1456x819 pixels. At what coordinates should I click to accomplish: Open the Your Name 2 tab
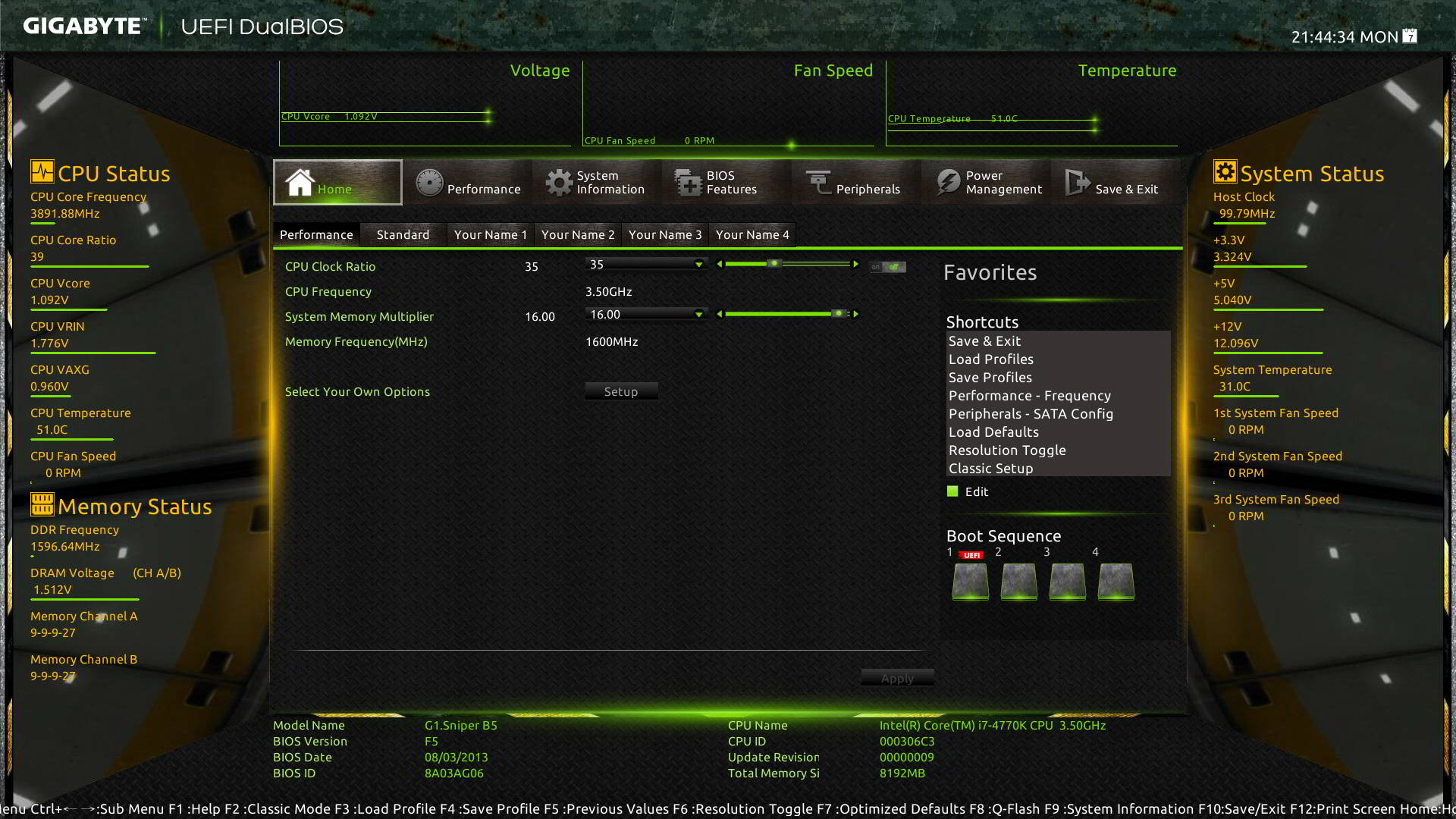coord(577,234)
